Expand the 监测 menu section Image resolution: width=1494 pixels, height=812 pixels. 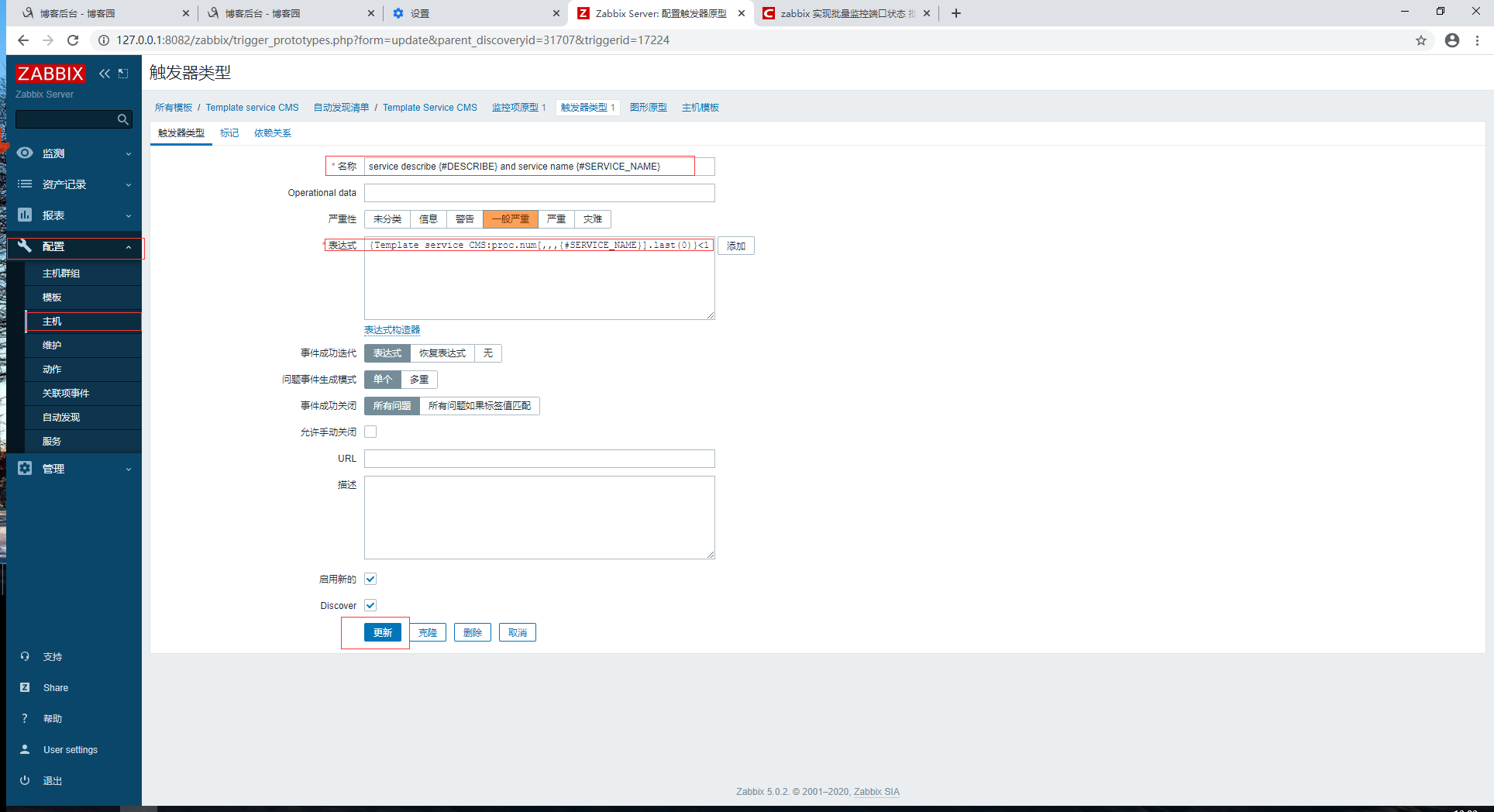[x=74, y=153]
